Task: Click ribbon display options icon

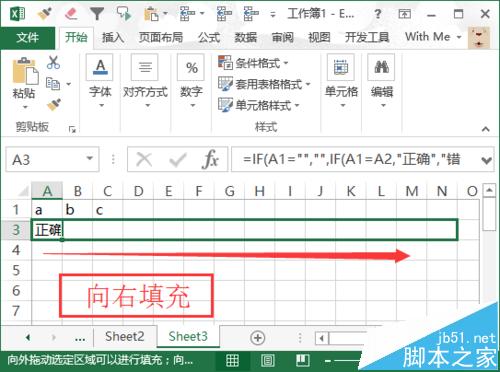Action: click(404, 14)
